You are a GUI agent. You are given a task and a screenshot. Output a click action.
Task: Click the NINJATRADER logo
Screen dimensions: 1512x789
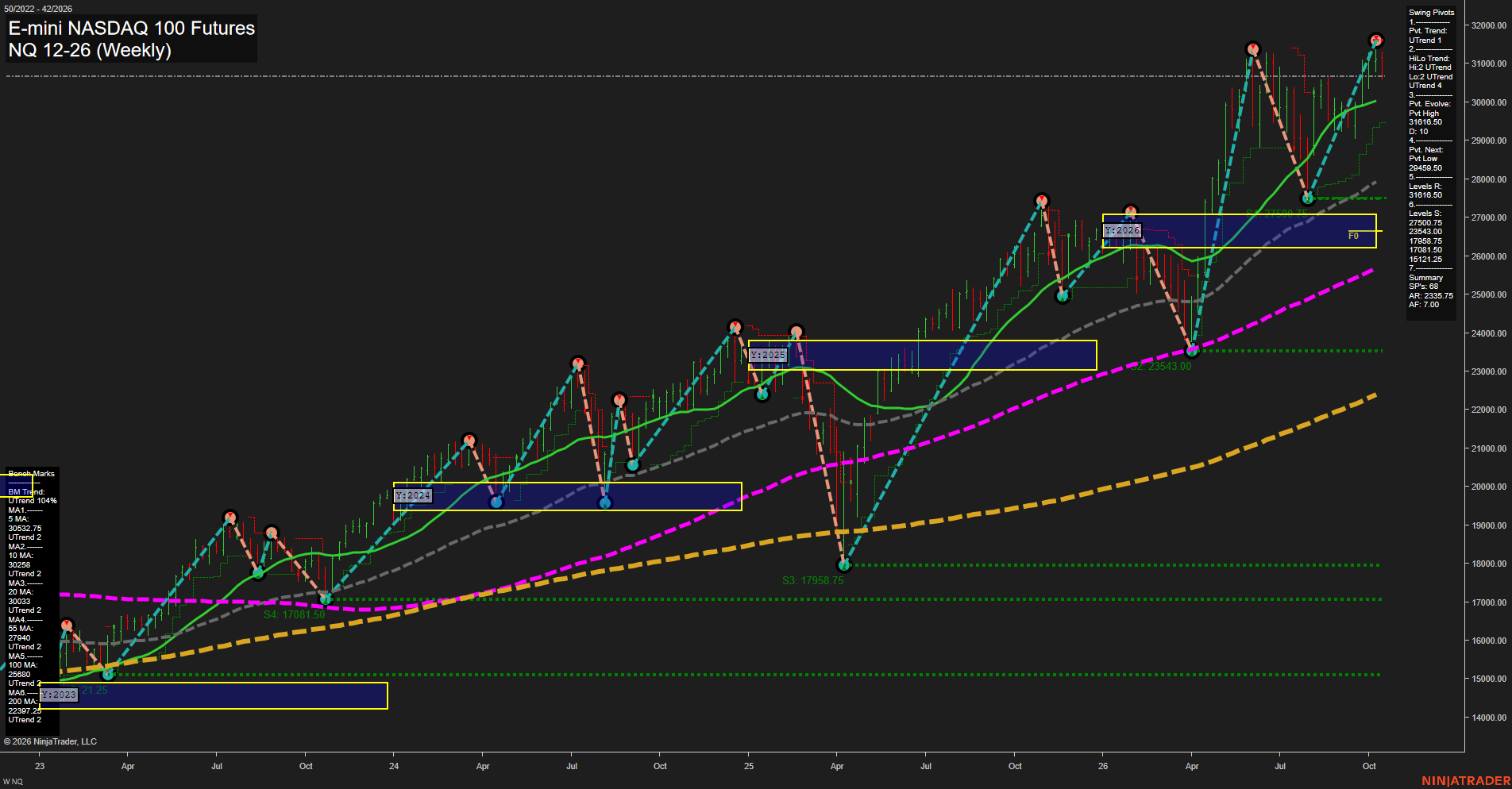[1466, 781]
